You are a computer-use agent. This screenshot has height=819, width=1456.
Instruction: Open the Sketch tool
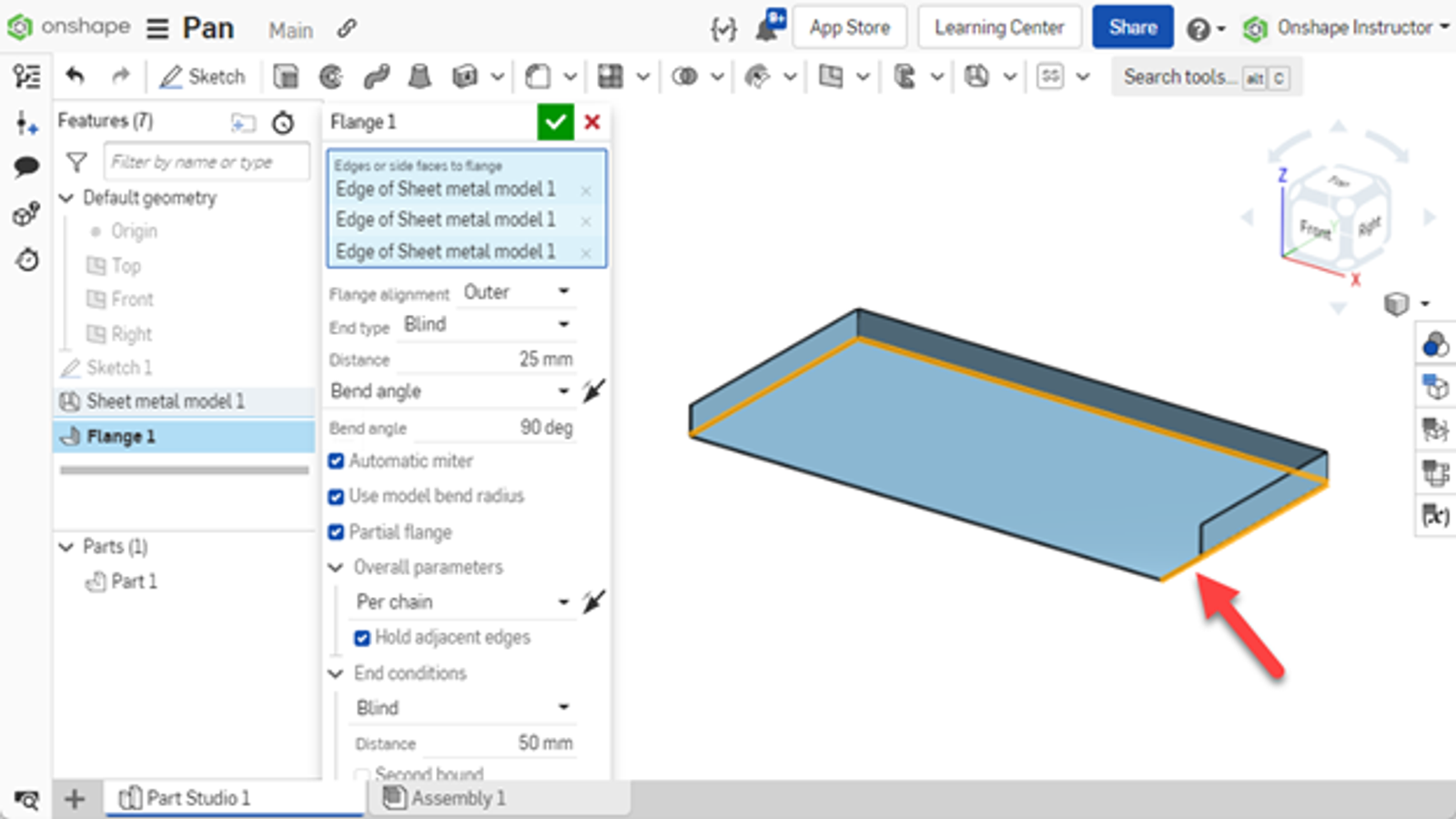tap(202, 76)
